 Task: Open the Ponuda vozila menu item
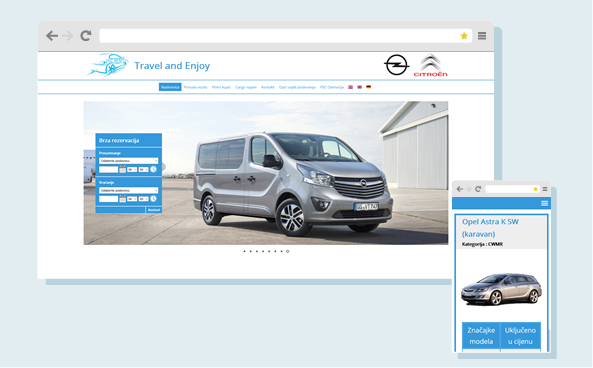pyautogui.click(x=195, y=87)
